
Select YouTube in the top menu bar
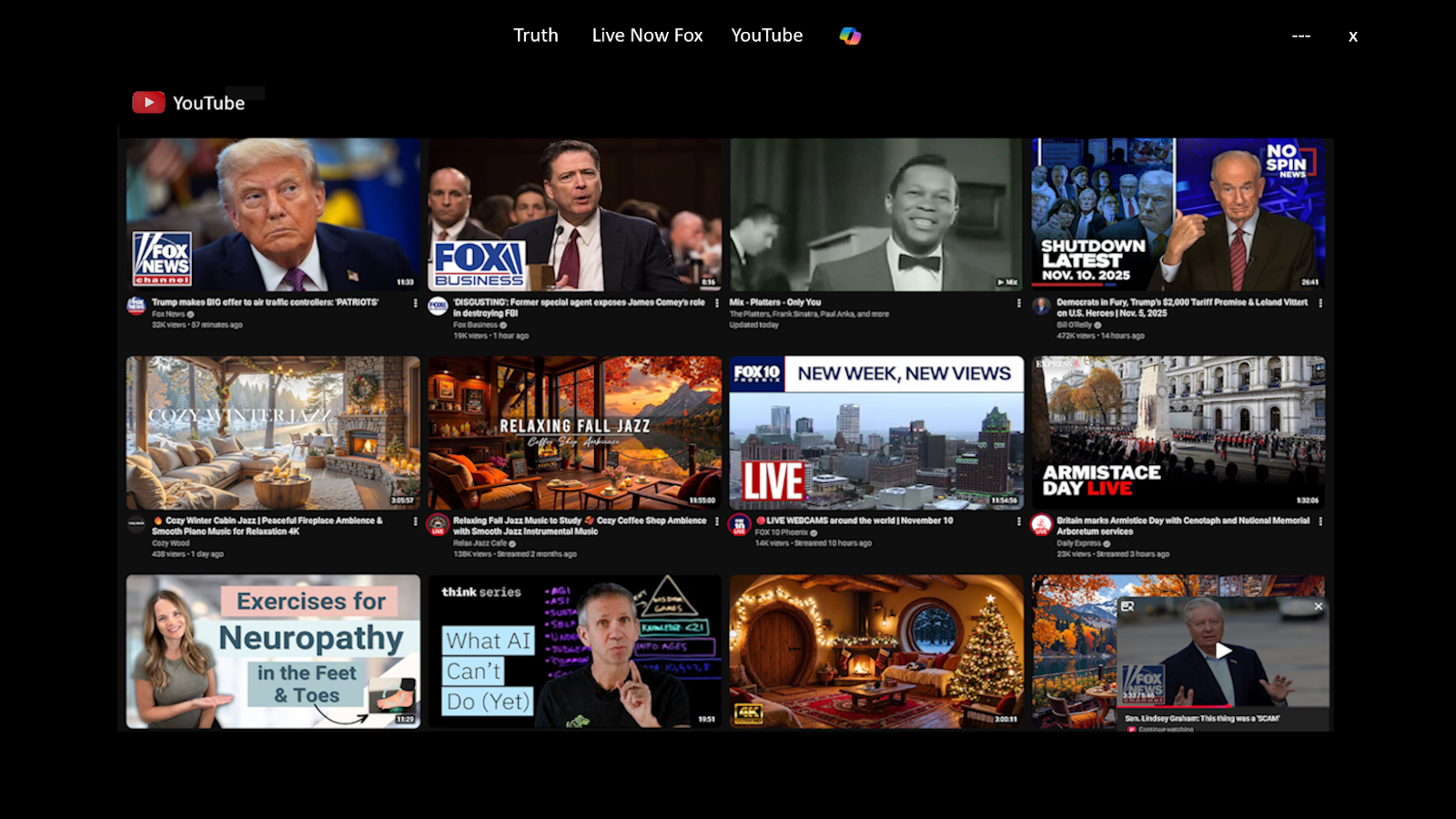(767, 35)
